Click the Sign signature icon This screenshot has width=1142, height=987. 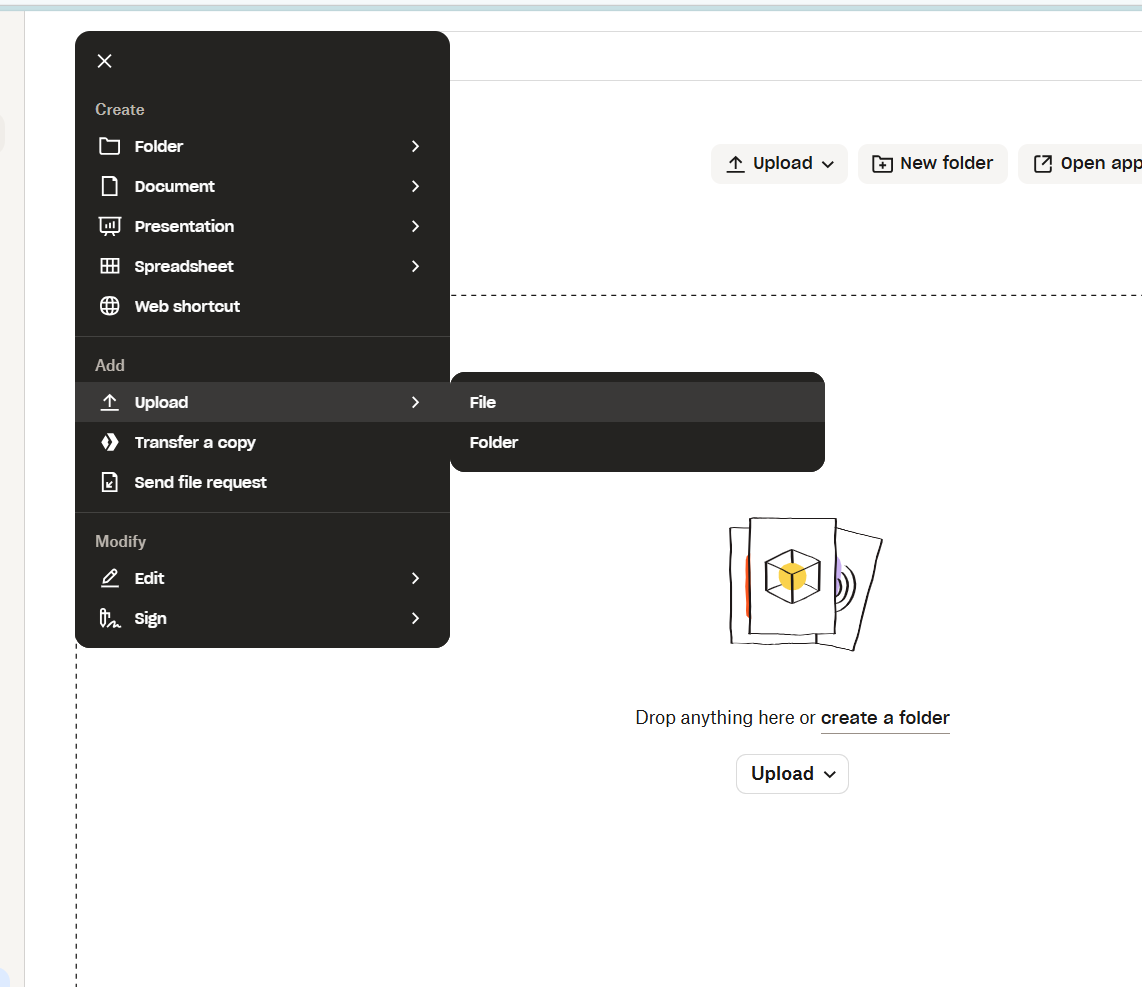coord(110,618)
